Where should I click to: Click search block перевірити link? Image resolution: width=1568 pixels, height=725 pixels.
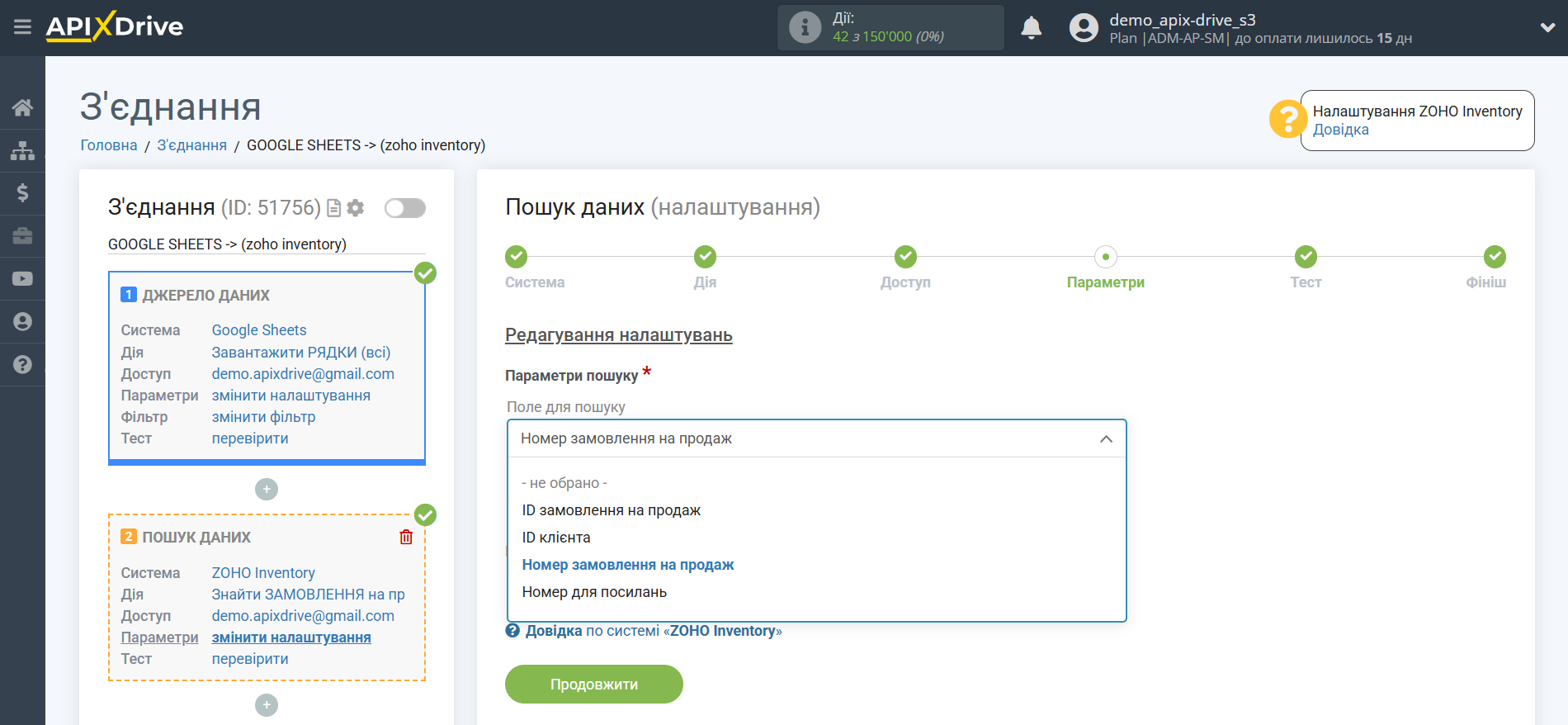(x=250, y=659)
